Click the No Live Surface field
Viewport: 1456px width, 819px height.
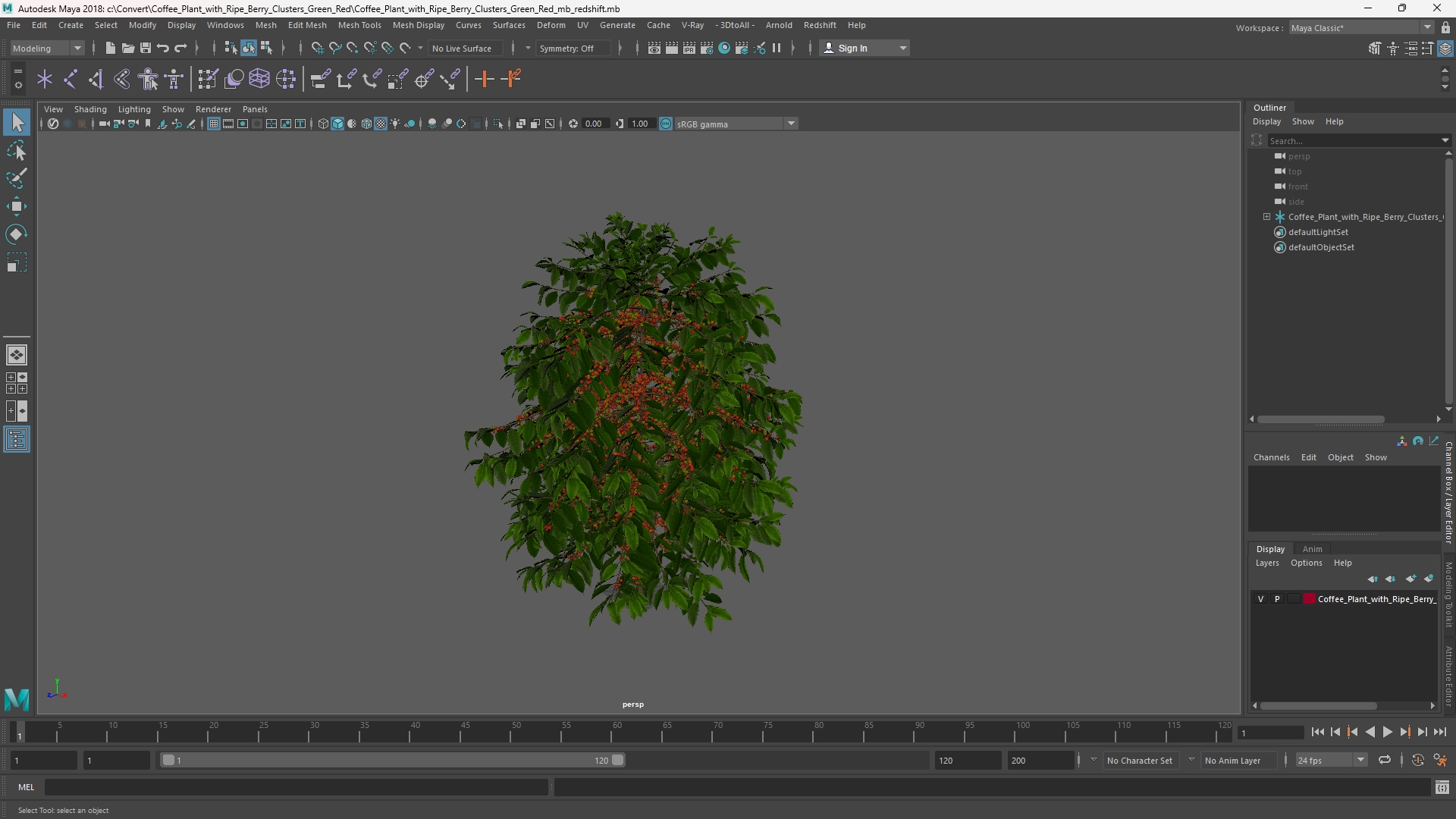(466, 48)
